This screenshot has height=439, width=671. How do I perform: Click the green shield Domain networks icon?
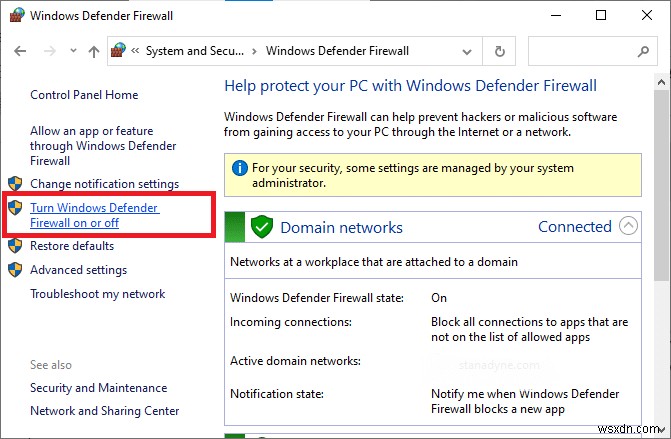coord(262,227)
